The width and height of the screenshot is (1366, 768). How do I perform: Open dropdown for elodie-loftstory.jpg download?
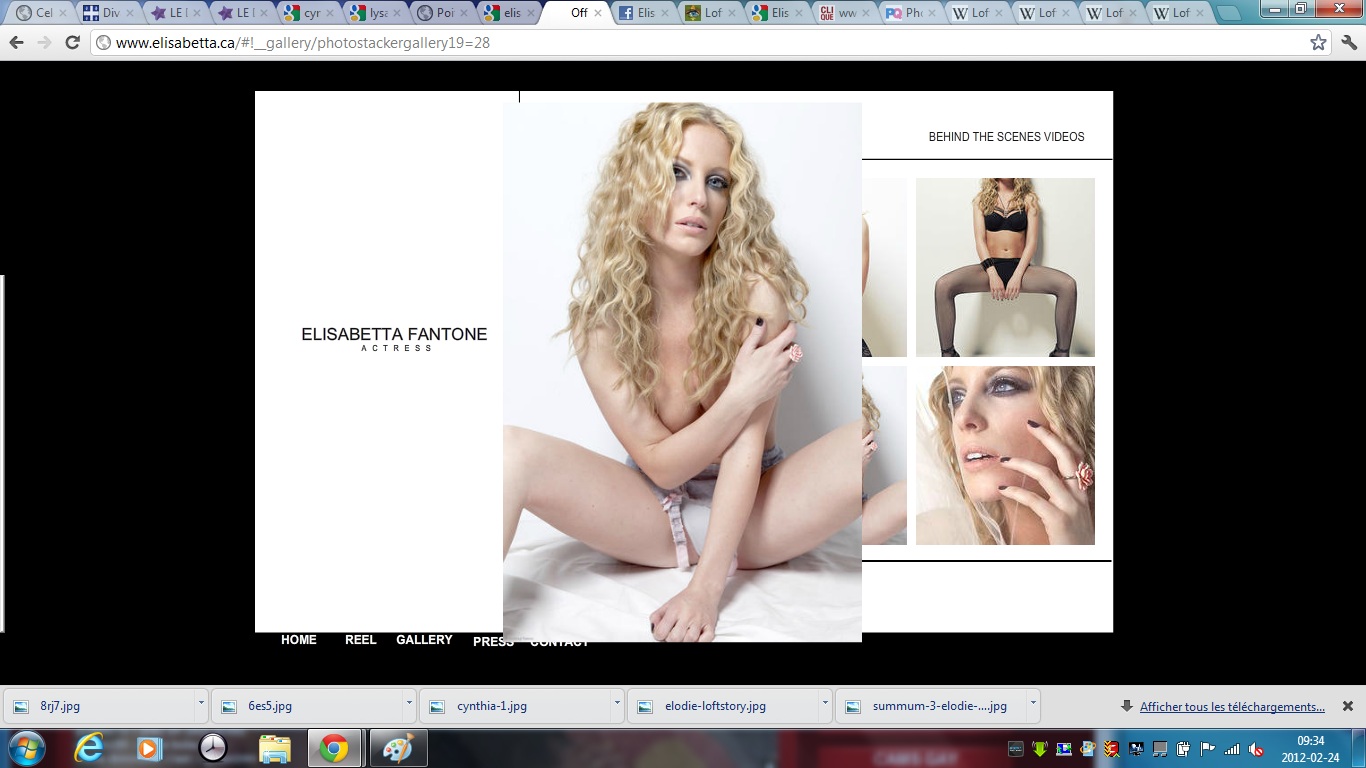pos(825,704)
